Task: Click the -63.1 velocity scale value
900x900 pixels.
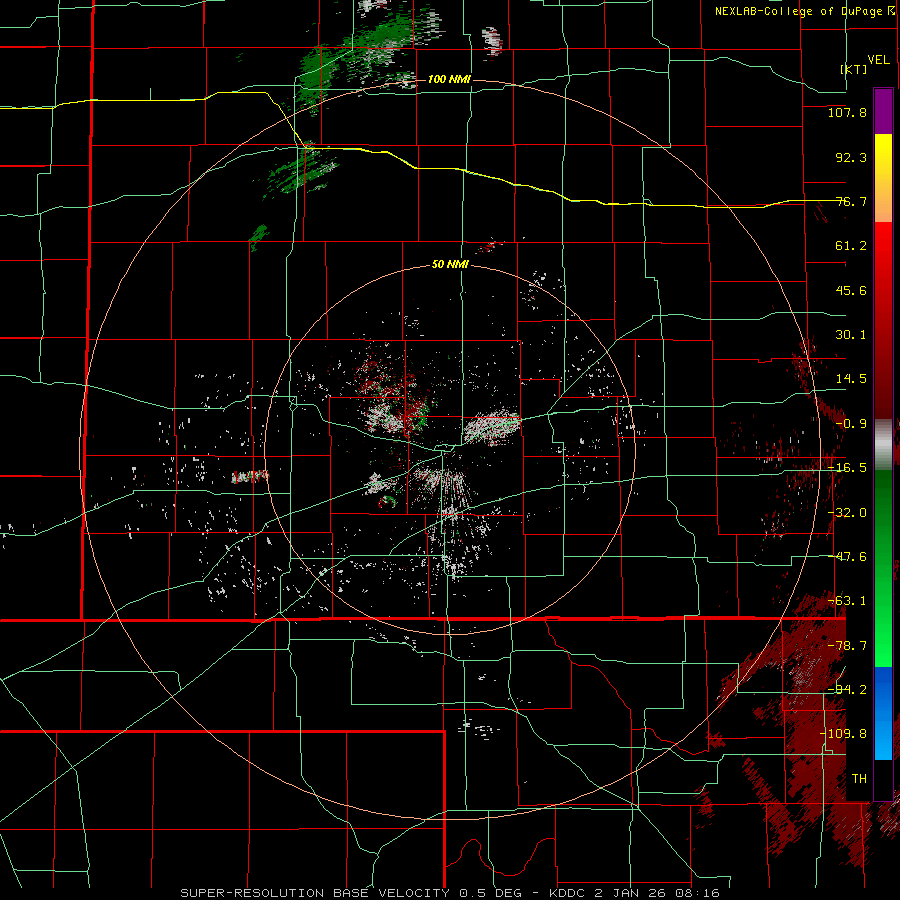Action: [847, 601]
